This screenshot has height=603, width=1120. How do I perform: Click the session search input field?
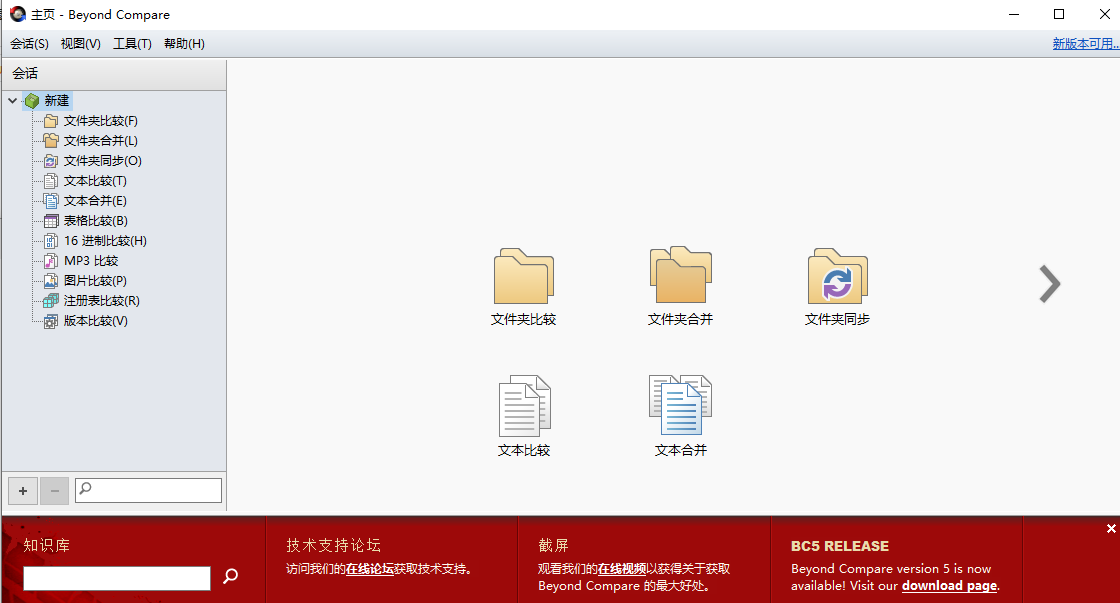(x=149, y=490)
